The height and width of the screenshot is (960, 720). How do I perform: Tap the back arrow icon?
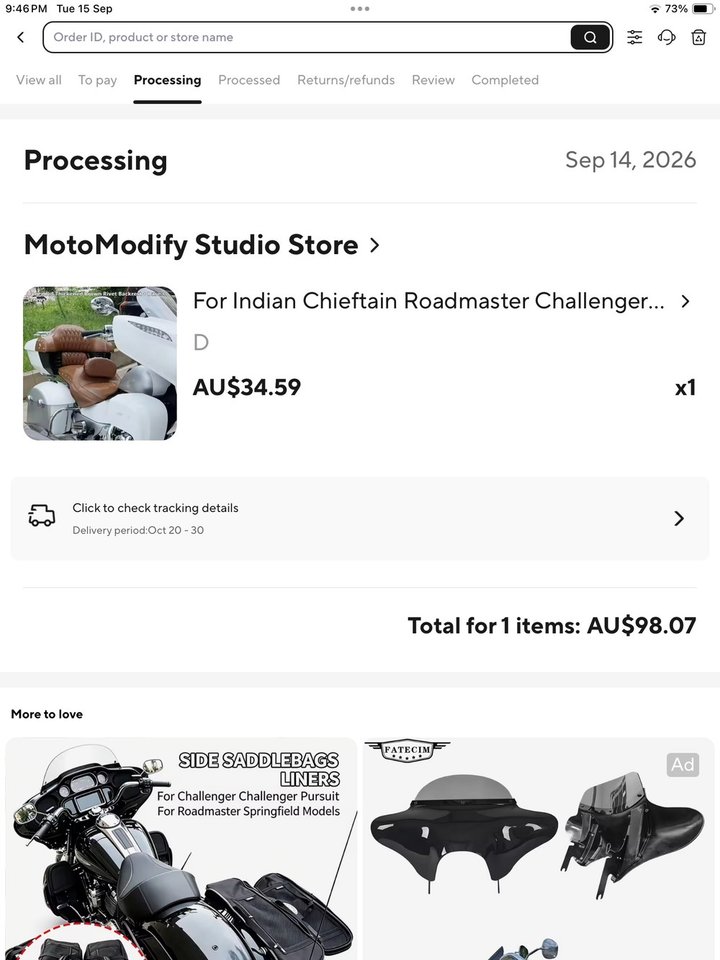pos(21,37)
